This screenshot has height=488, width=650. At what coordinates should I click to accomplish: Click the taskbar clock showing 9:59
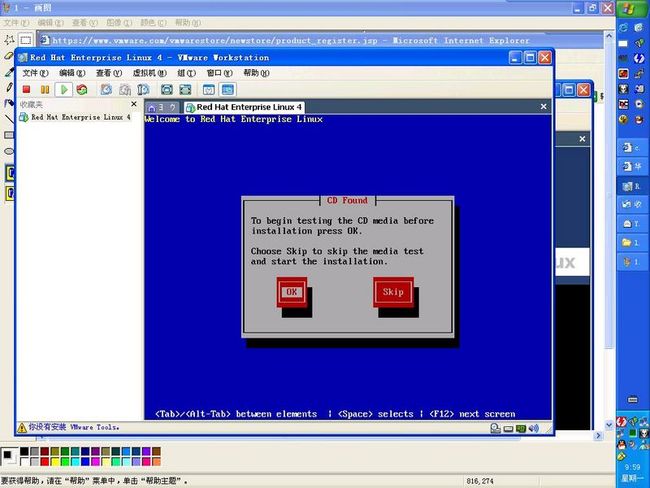633,467
